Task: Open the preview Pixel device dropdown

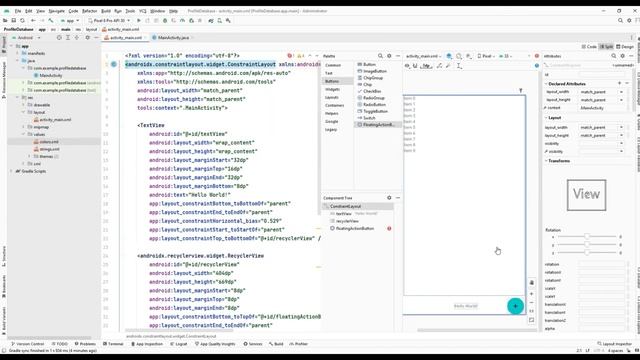Action: [486, 56]
